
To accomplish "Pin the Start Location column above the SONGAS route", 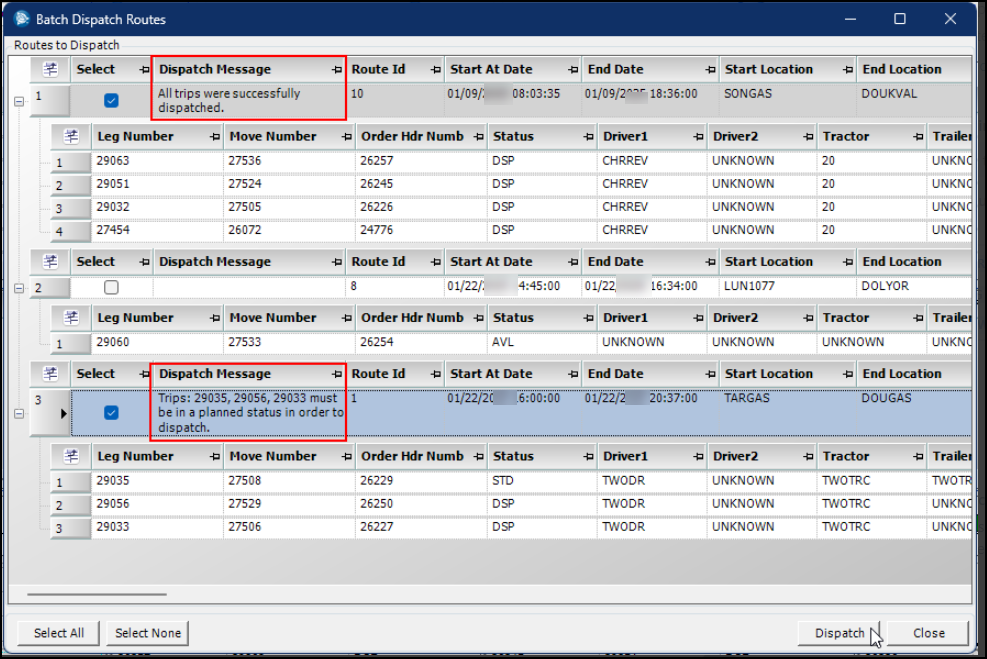I will 849,70.
